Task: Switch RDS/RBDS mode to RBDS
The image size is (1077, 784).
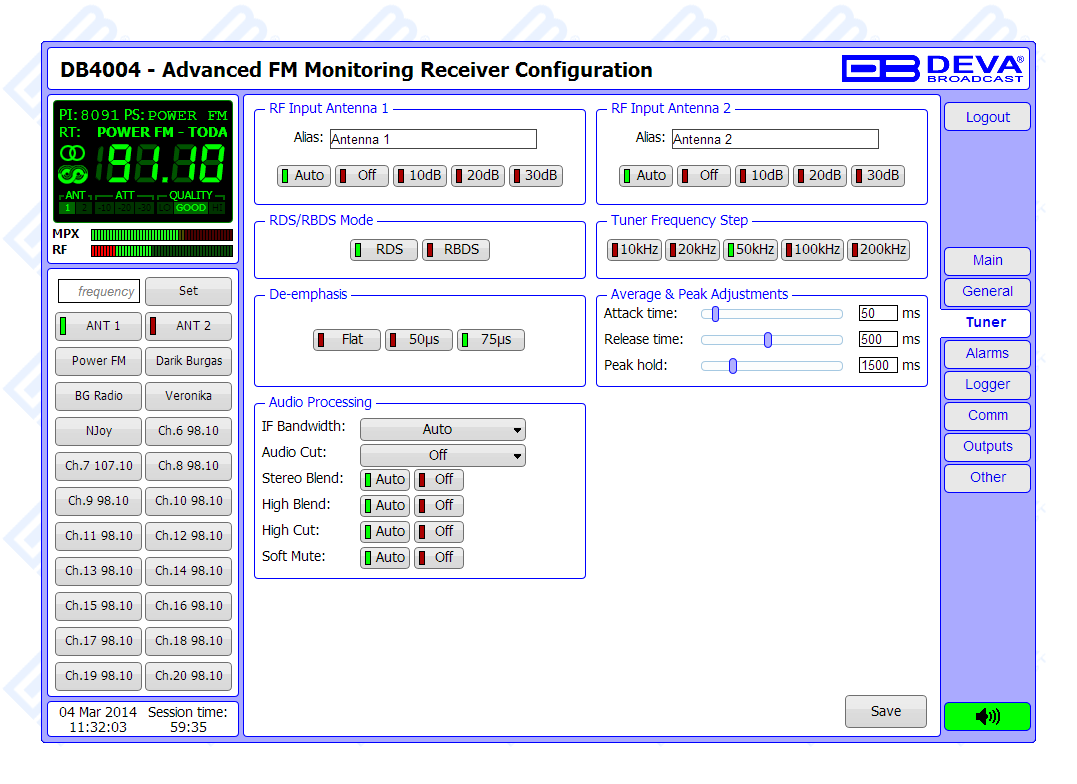Action: click(x=456, y=250)
